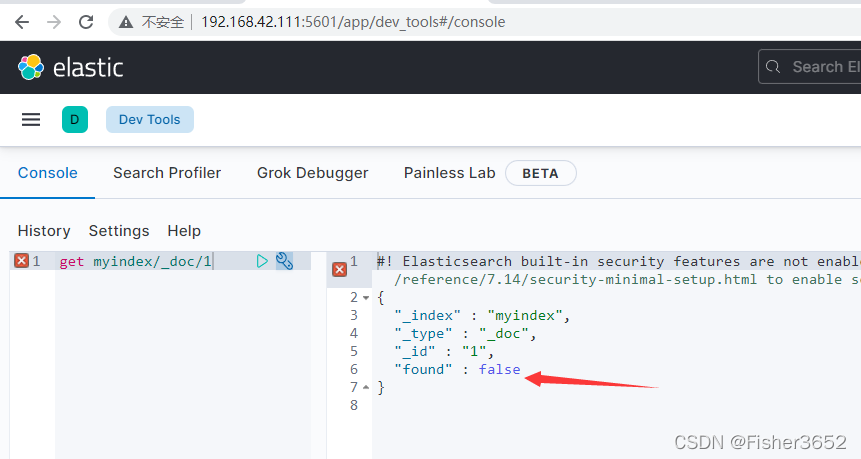Click line number 8 in response gutter
Viewport: 861px width, 459px height.
pyautogui.click(x=354, y=405)
